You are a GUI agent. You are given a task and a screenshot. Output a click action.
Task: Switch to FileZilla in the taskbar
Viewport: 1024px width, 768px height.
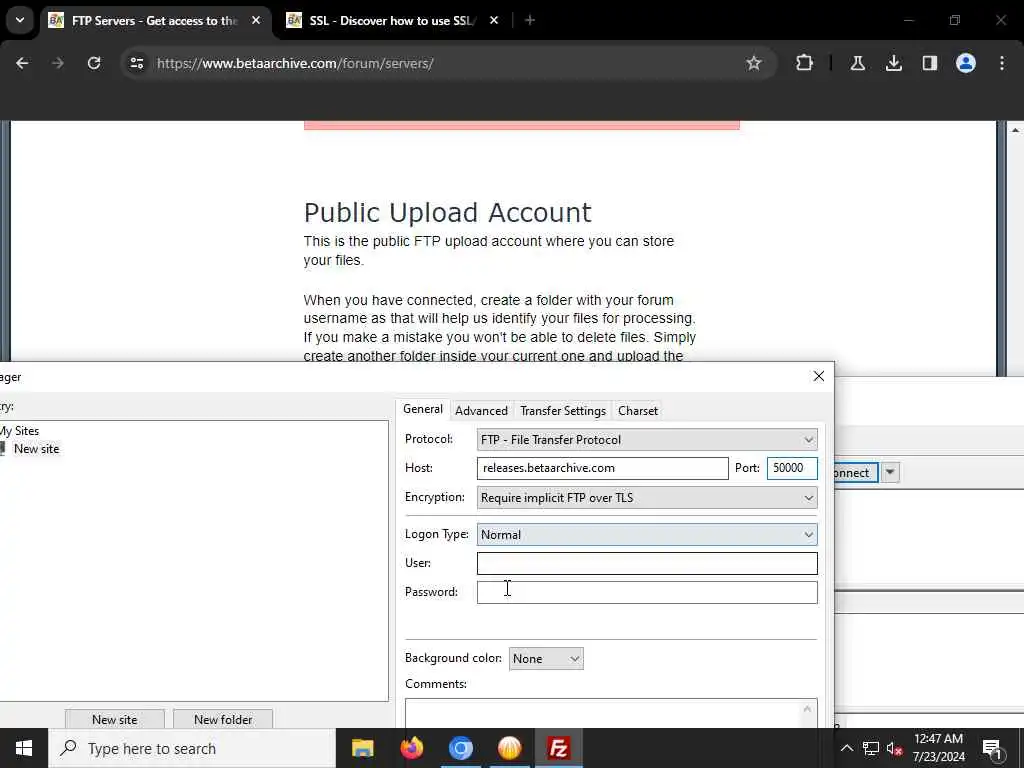tap(558, 748)
